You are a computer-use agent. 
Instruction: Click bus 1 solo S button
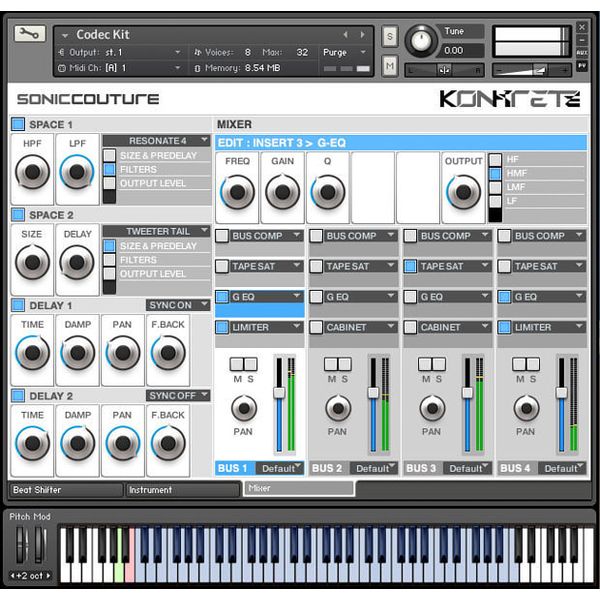click(250, 364)
